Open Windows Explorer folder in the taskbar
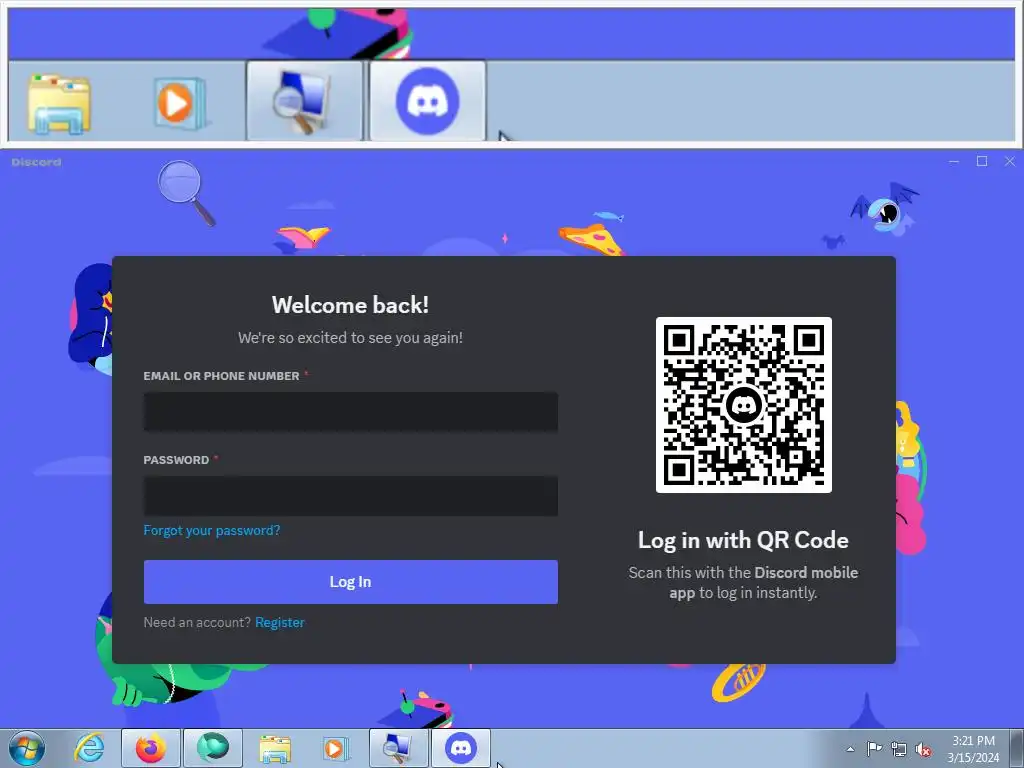1024x768 pixels. [x=275, y=748]
